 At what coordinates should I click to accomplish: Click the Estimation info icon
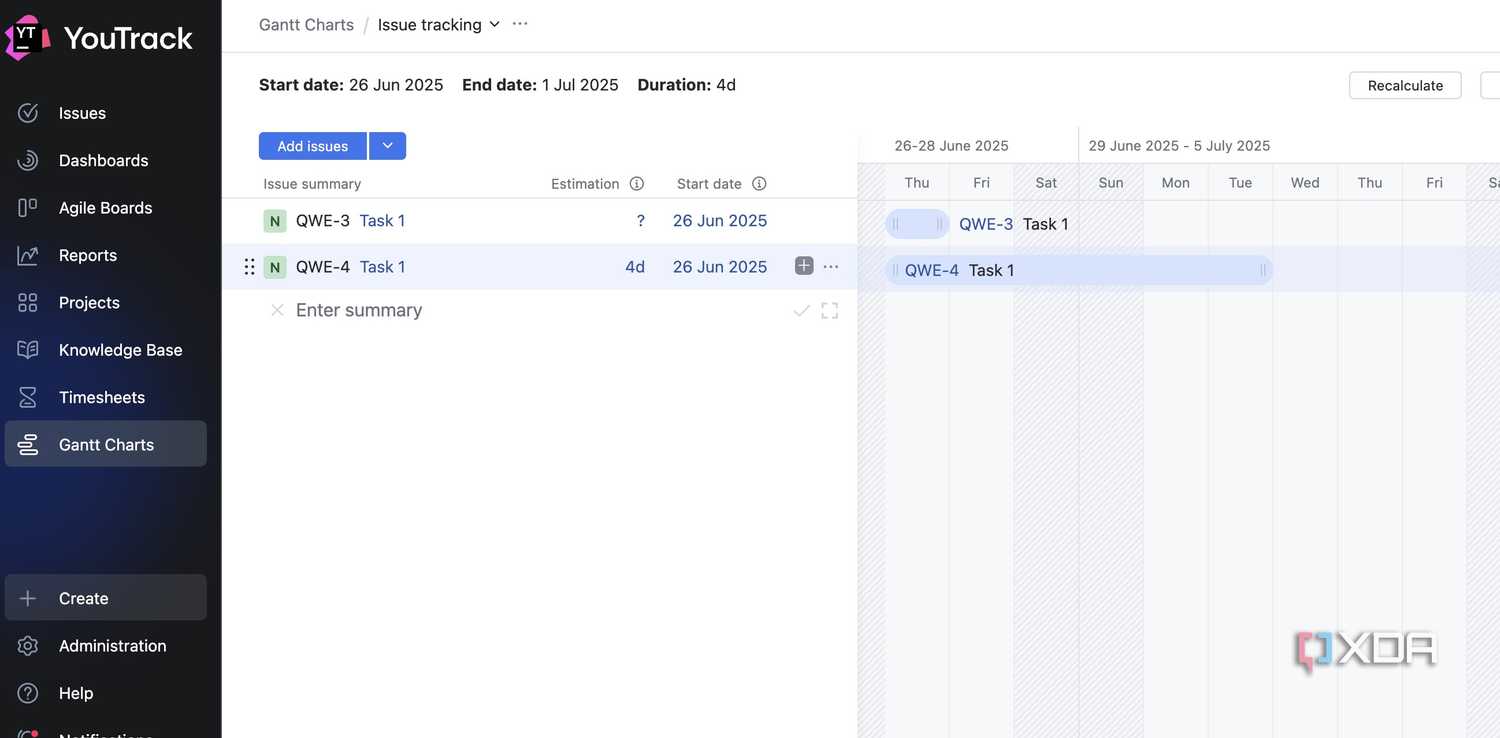[637, 184]
